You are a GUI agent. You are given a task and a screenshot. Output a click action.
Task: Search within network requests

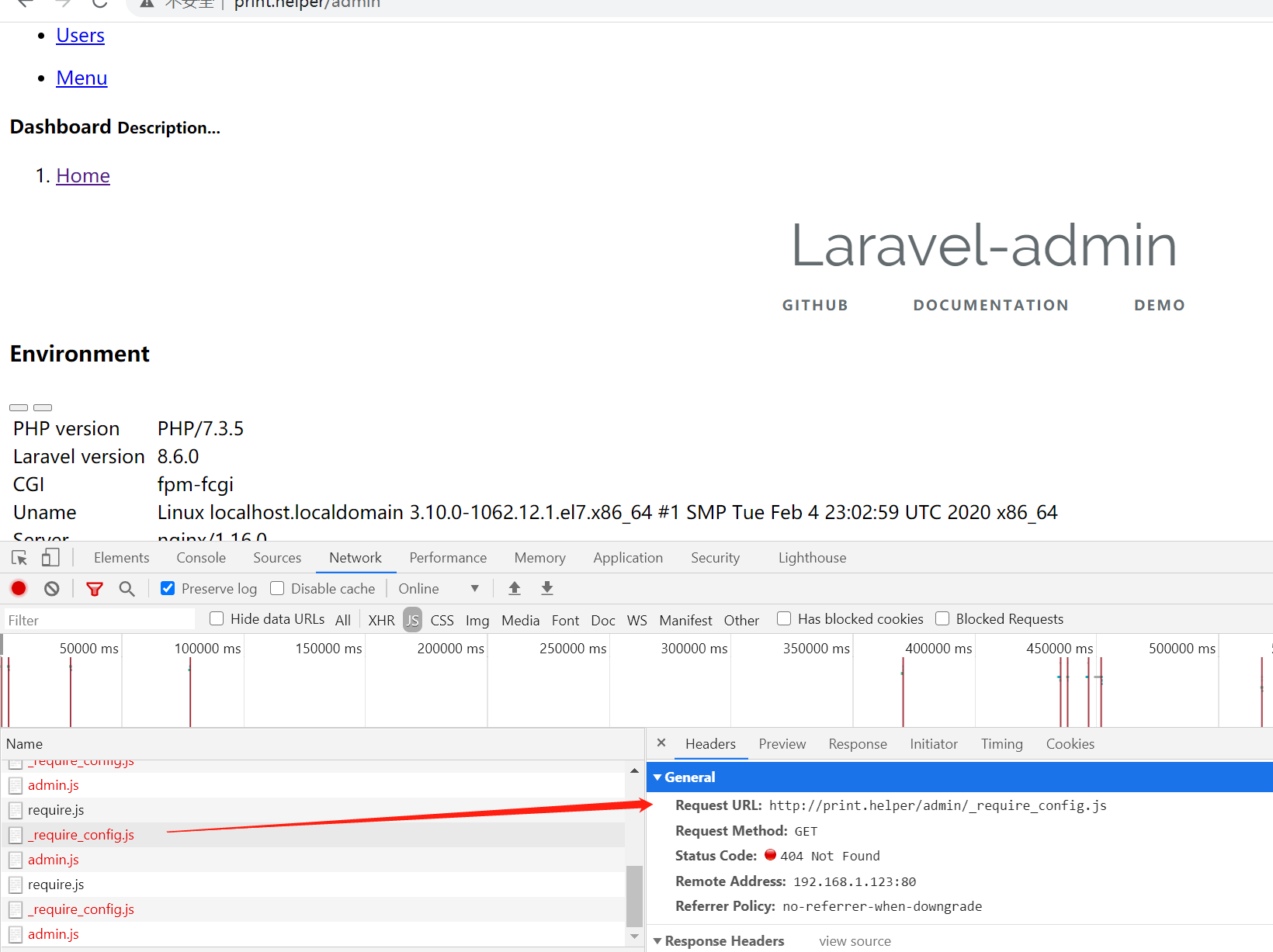pos(127,588)
